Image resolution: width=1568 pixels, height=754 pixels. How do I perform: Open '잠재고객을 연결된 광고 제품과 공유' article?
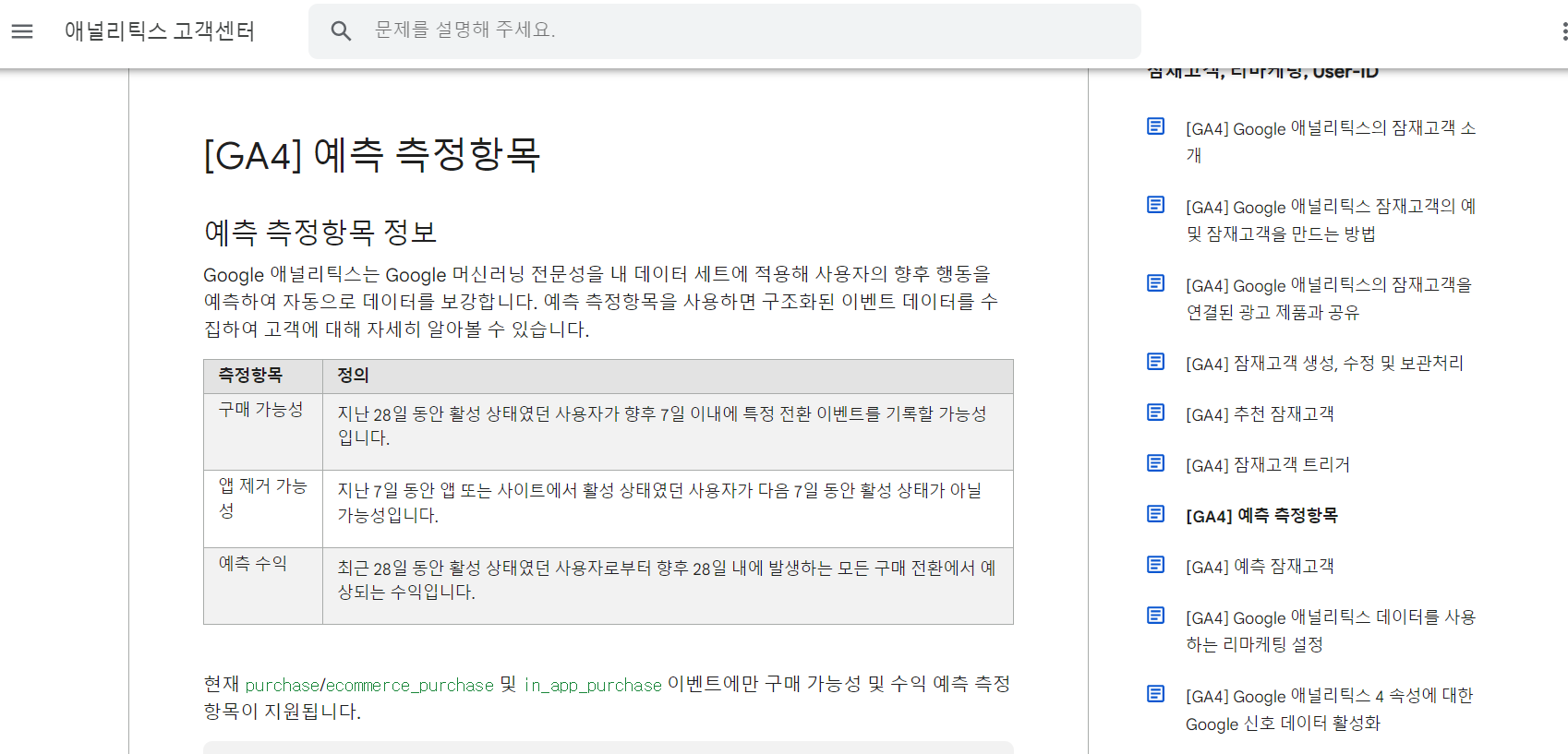[1329, 299]
